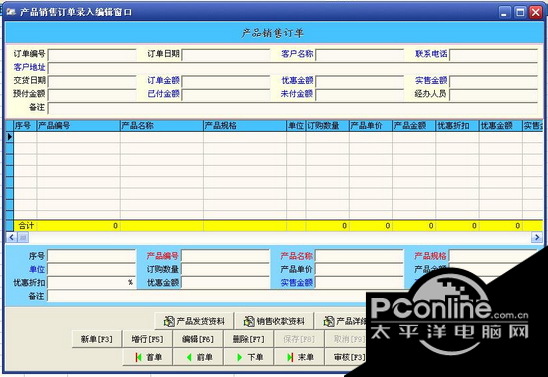Image resolution: width=548 pixels, height=377 pixels.
Task: Click the 订购数量 column header
Action: pos(327,126)
